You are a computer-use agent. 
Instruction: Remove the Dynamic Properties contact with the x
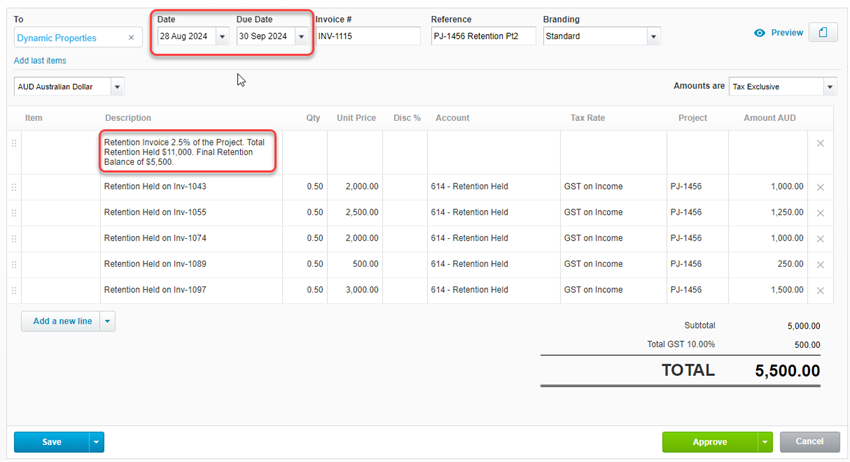(x=131, y=37)
